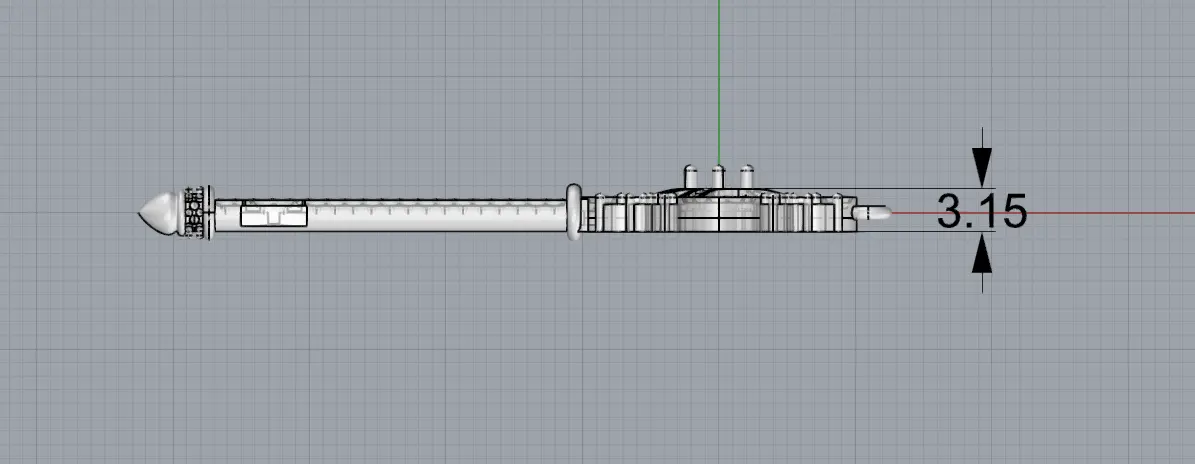Click the small pin at the model's right end
This screenshot has width=1195, height=464.
[874, 212]
